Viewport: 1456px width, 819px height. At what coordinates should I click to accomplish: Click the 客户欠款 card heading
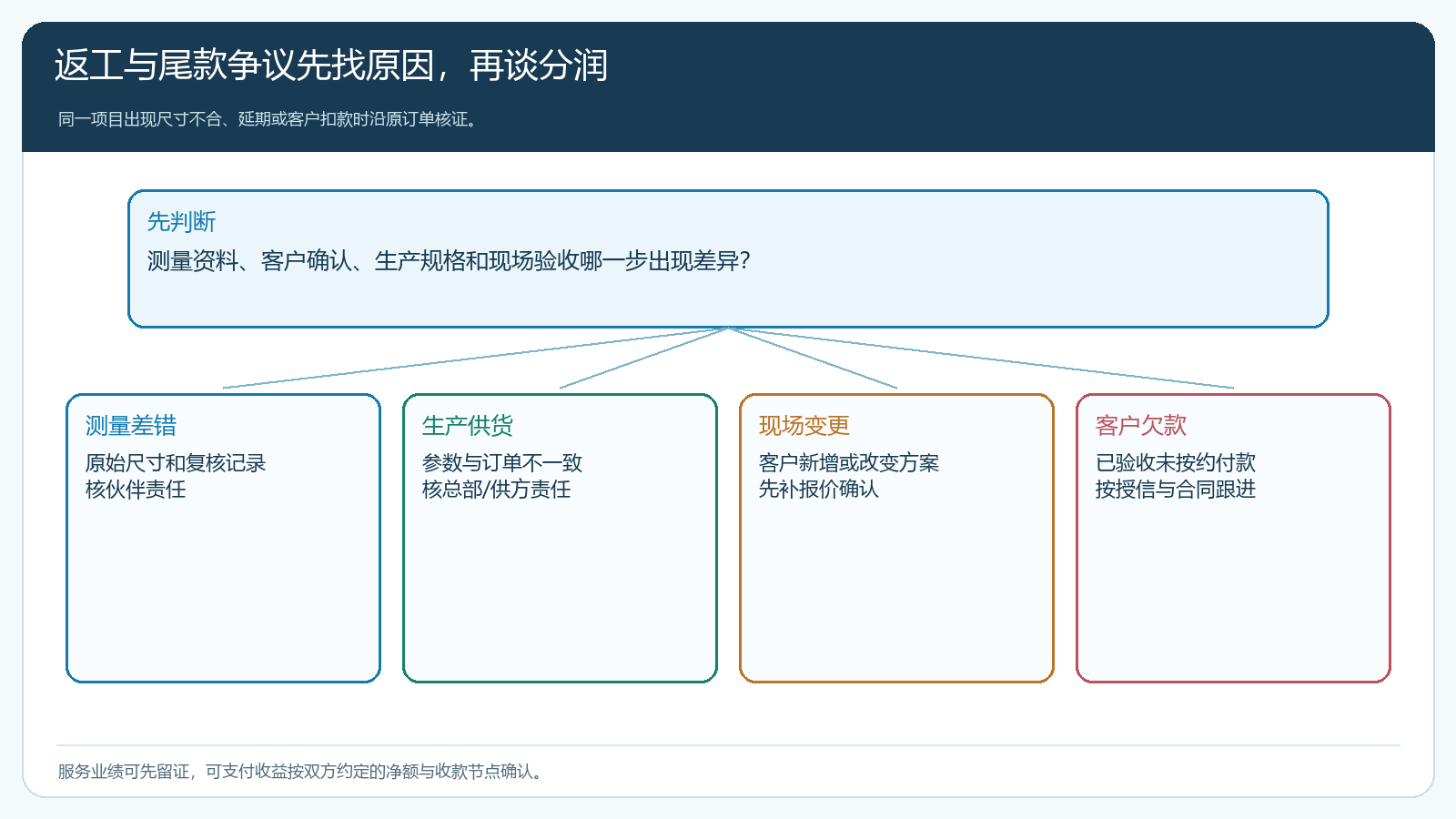(1141, 426)
